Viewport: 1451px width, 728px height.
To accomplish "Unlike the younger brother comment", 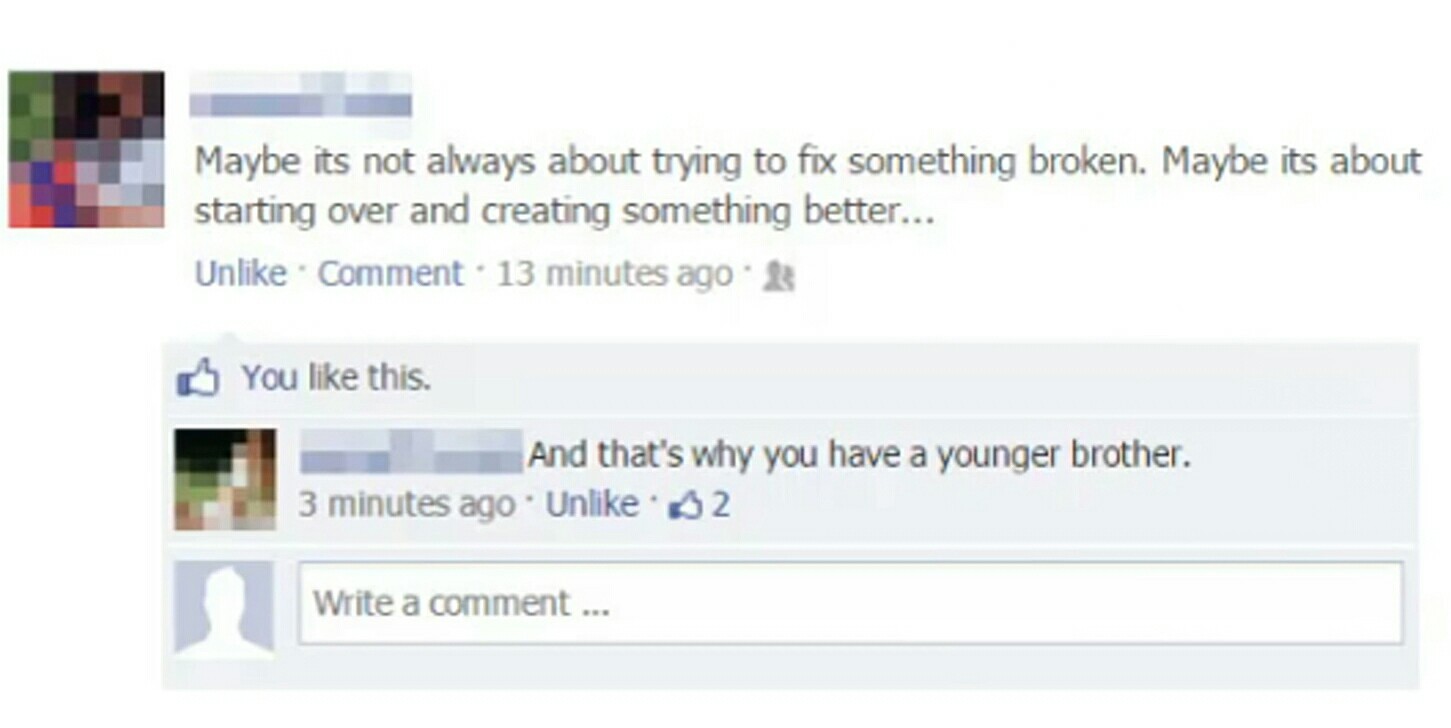I will (x=592, y=503).
